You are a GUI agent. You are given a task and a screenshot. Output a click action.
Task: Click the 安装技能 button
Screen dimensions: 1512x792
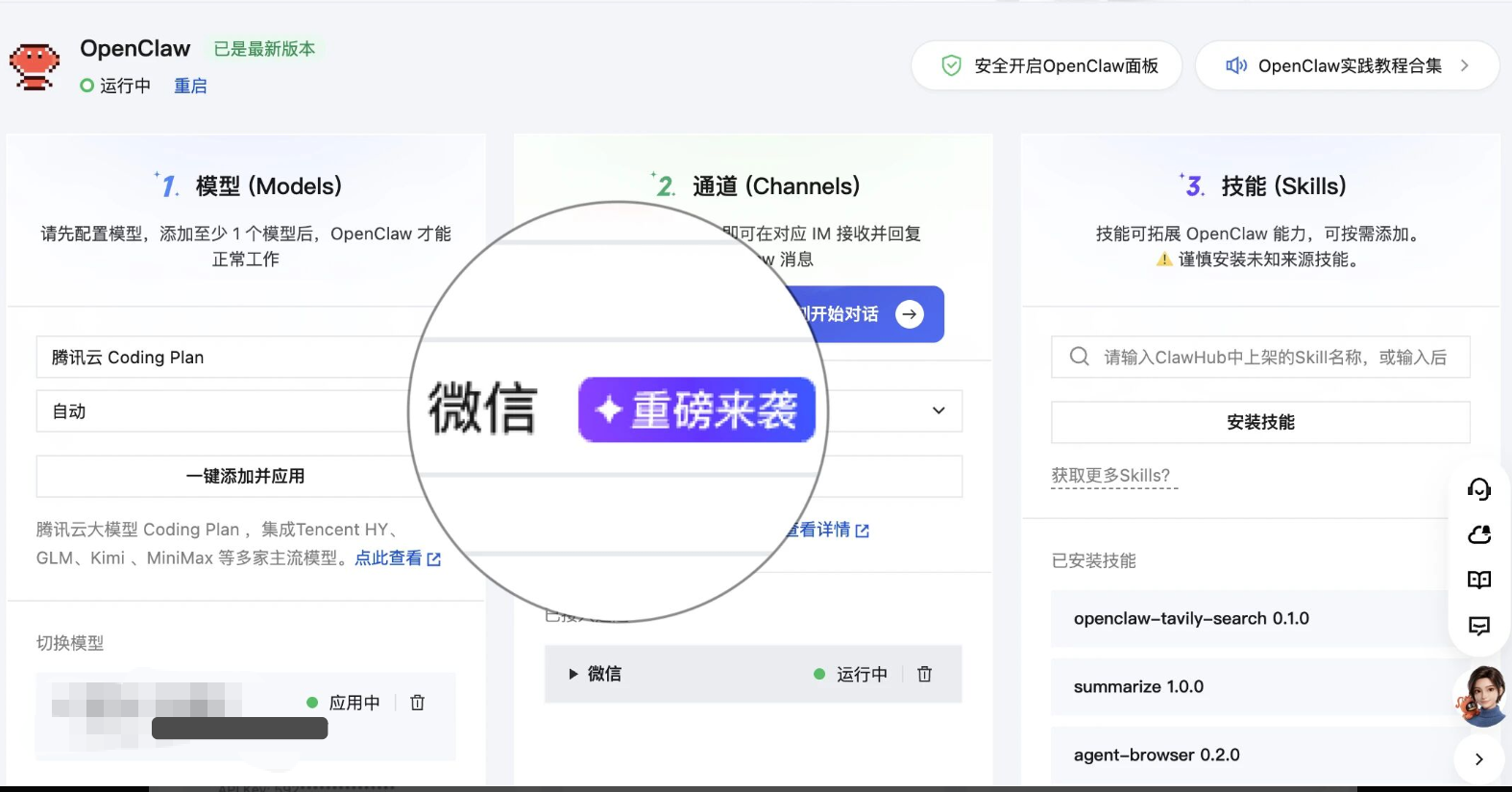pos(1260,422)
